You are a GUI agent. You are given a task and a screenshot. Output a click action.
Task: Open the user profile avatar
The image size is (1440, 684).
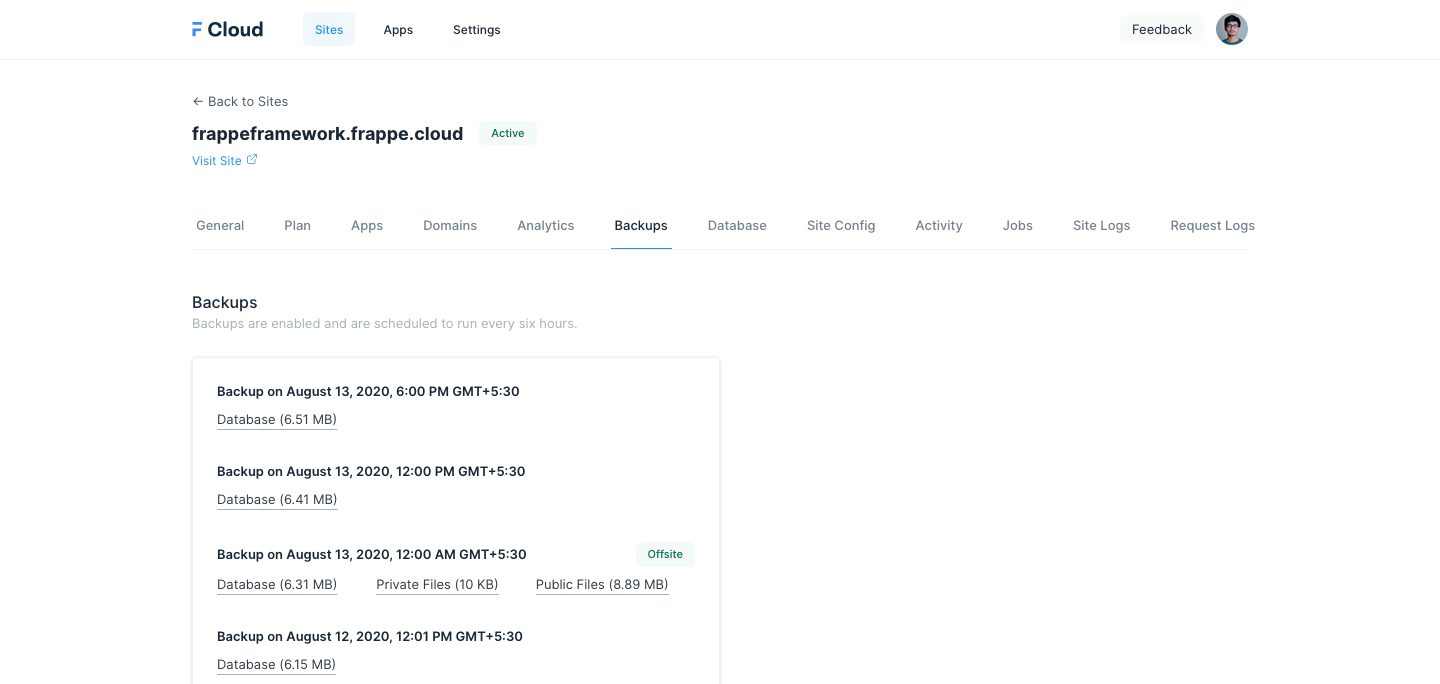pyautogui.click(x=1231, y=30)
